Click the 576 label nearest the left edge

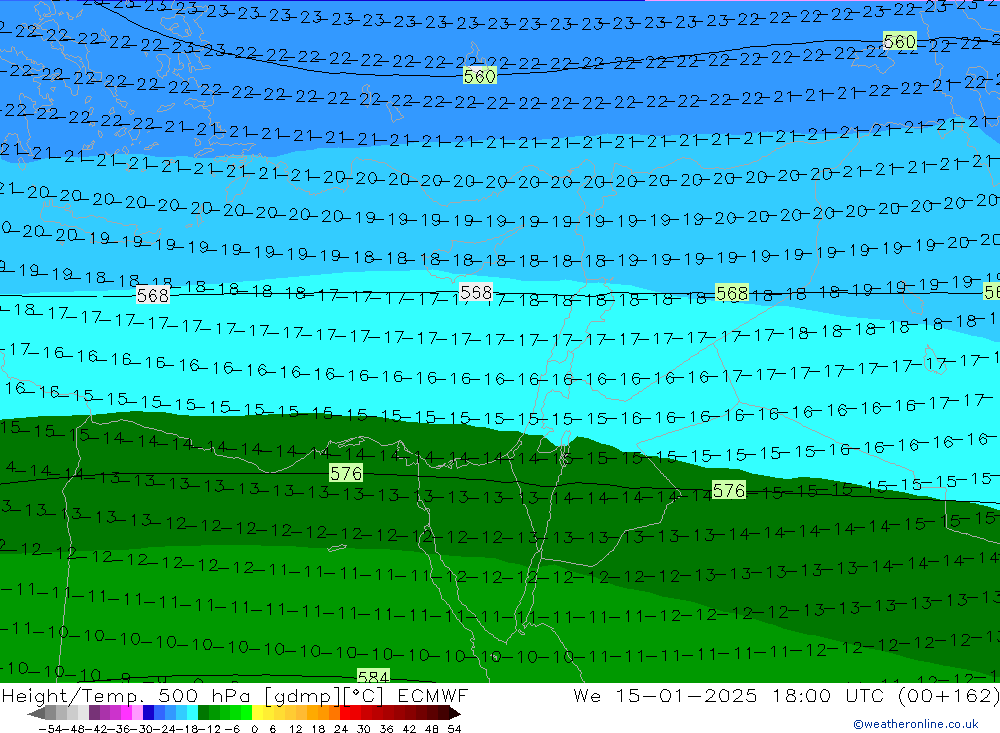point(346,473)
